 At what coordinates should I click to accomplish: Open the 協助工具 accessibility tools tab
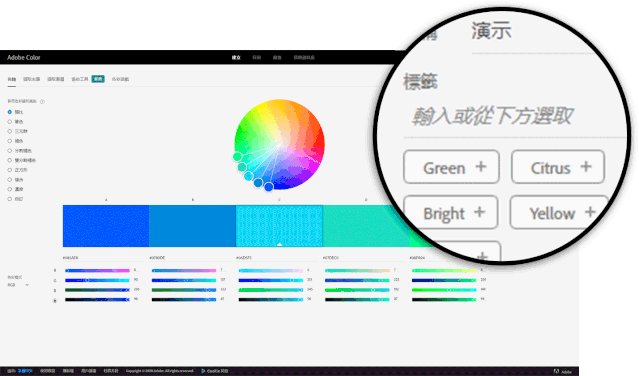point(79,79)
